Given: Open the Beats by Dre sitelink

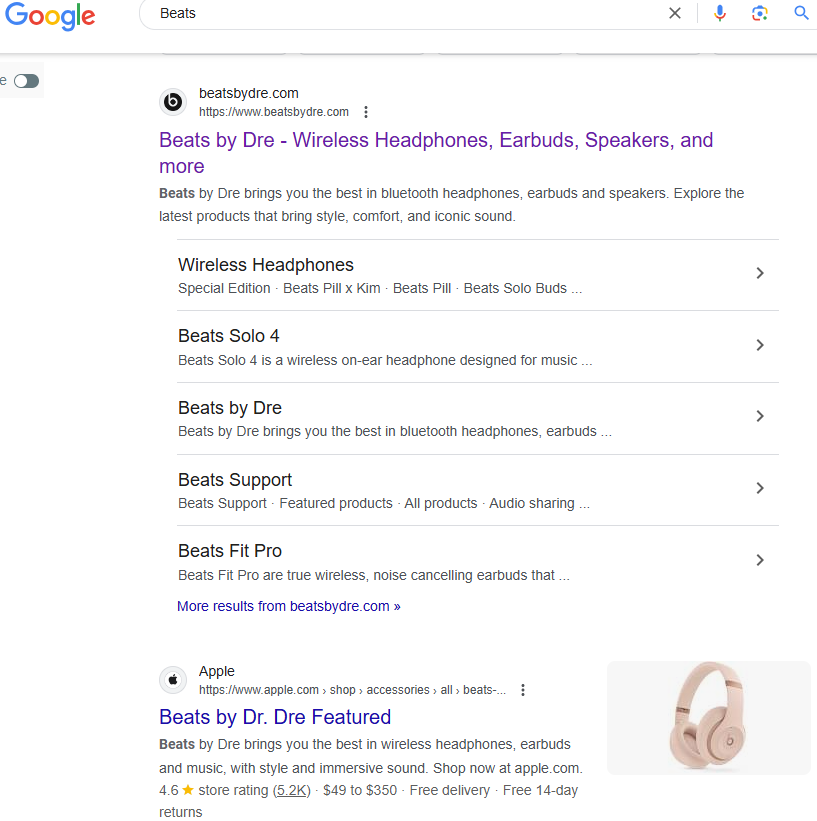Looking at the screenshot, I should tap(230, 408).
